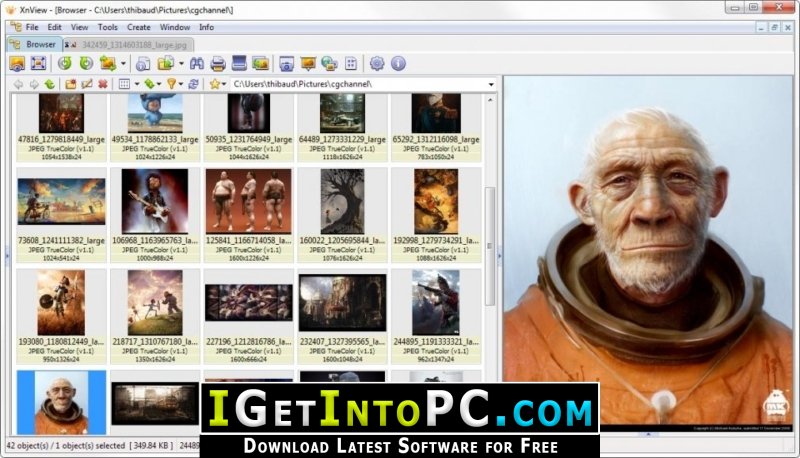Click the Open file toolbar icon
The image size is (800, 458).
click(x=17, y=64)
